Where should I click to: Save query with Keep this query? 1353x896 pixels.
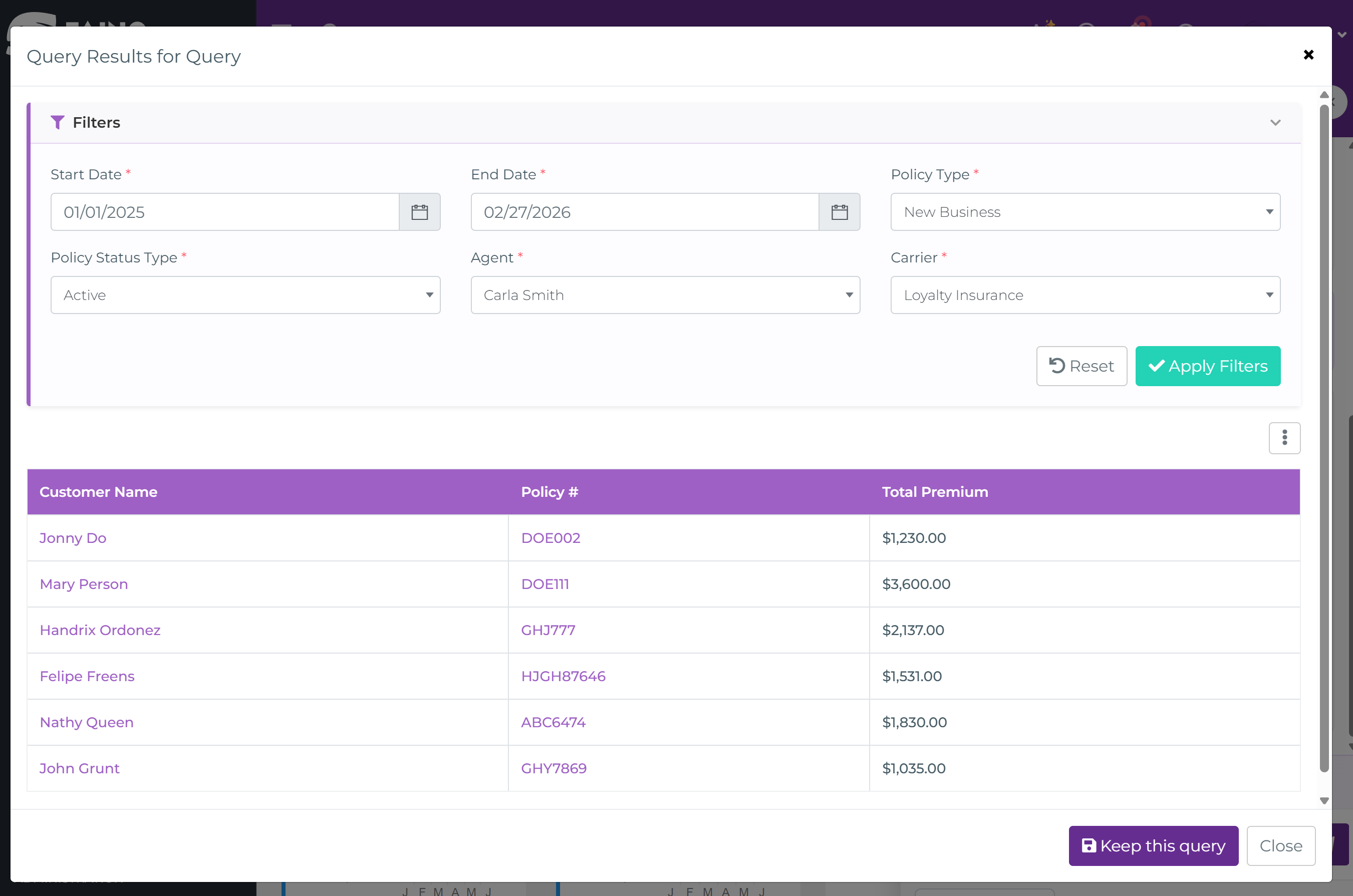click(1153, 845)
